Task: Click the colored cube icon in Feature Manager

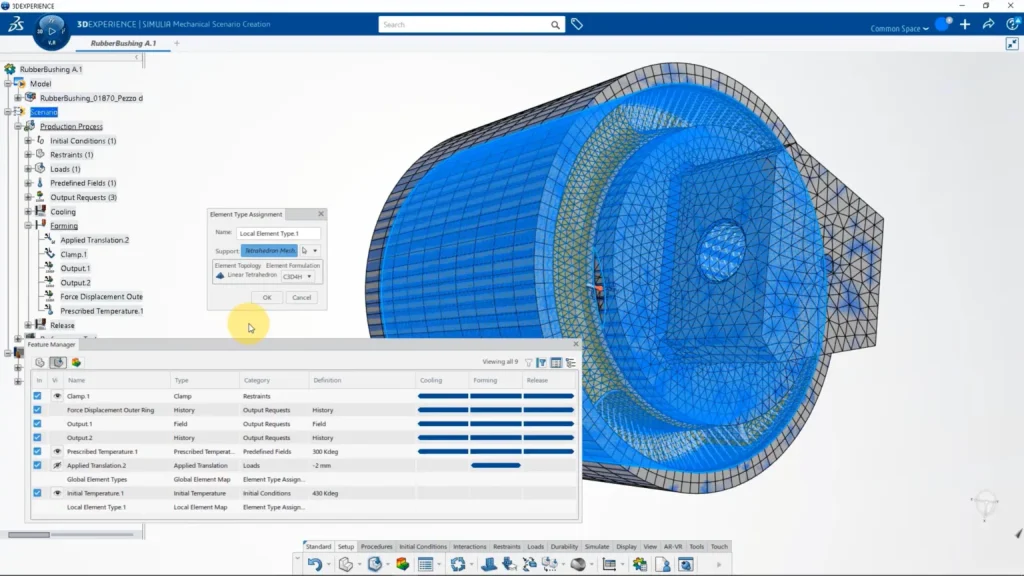Action: coord(76,362)
